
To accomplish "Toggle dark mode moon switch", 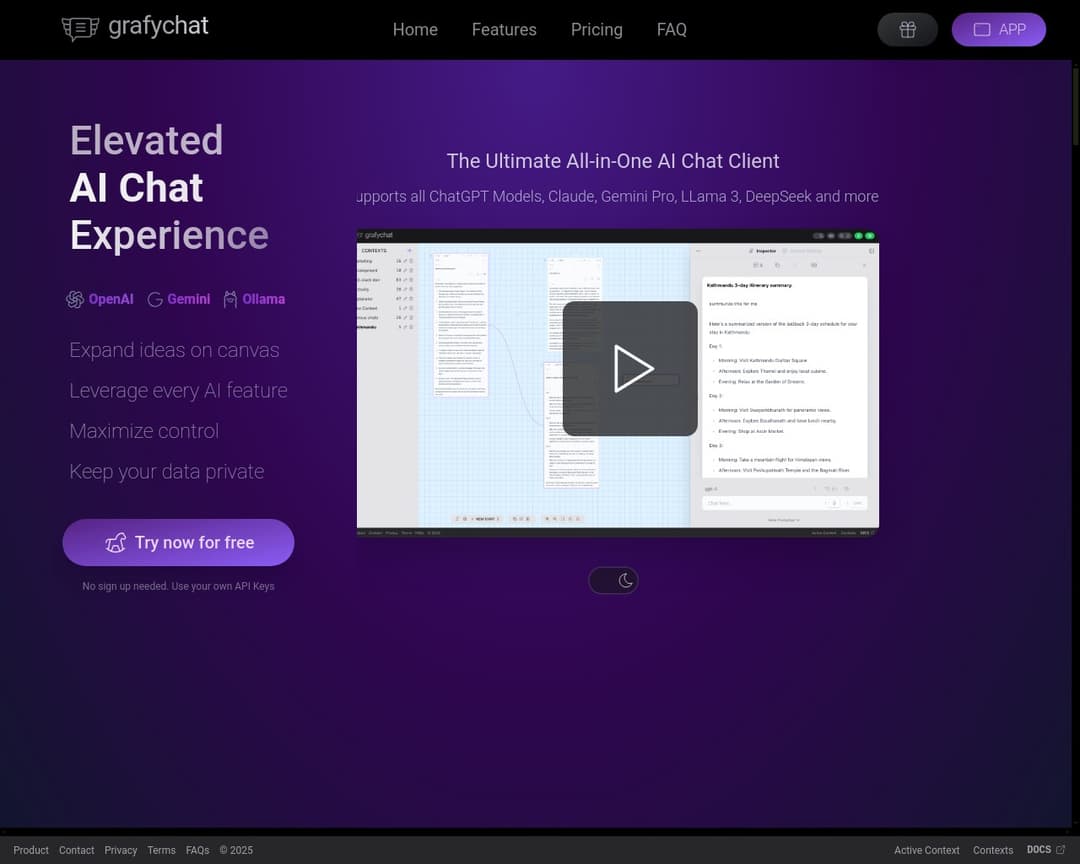I will point(613,581).
